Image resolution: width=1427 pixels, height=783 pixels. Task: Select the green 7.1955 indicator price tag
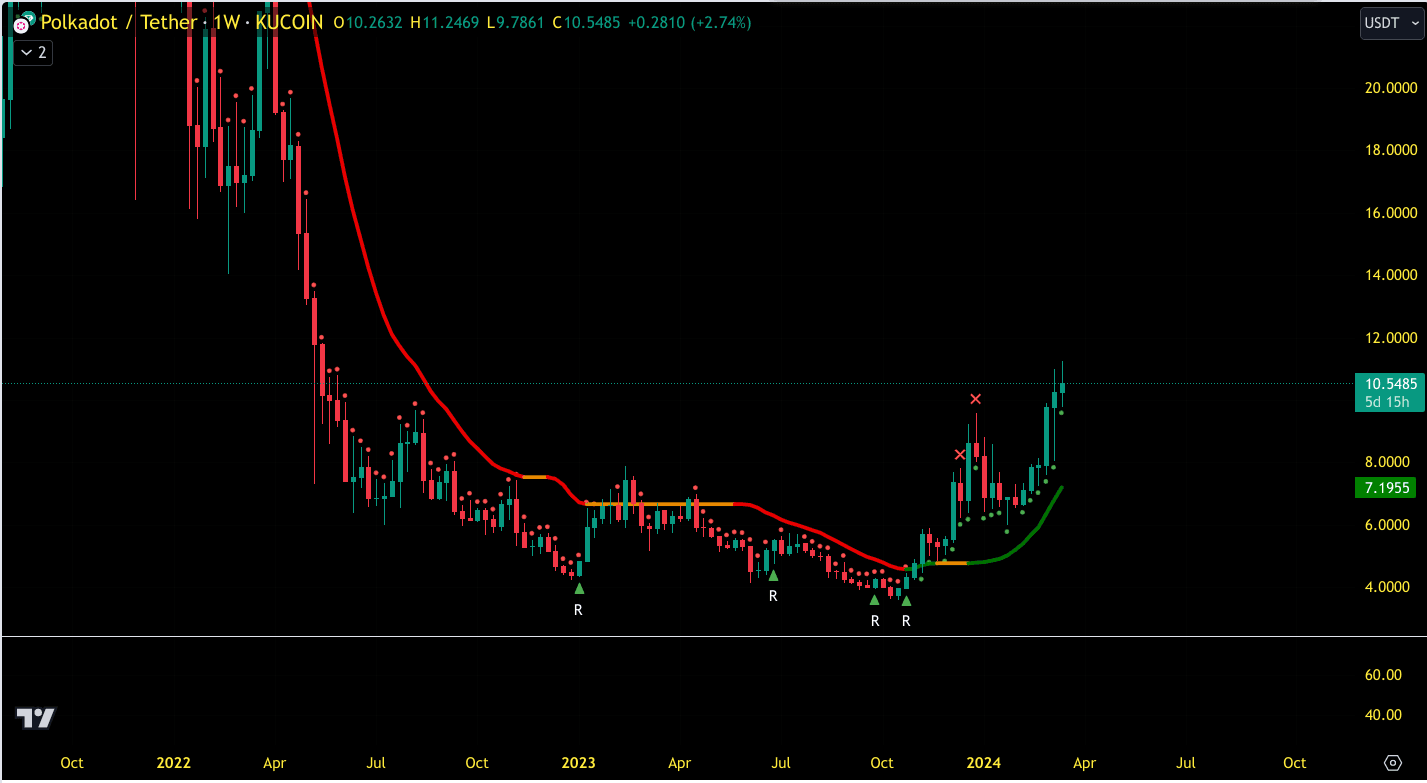[1388, 488]
